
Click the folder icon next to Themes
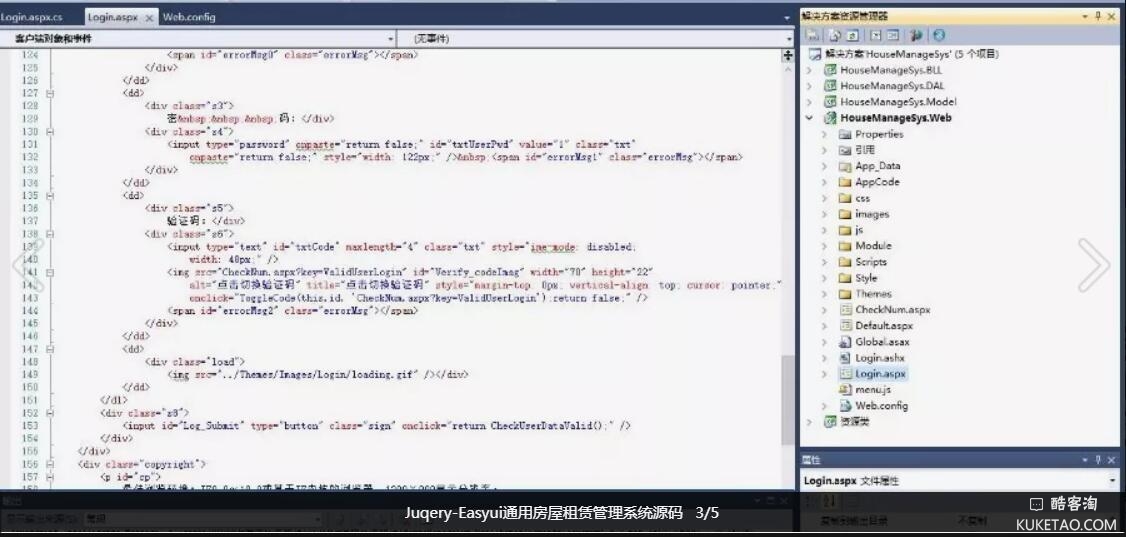(x=844, y=294)
